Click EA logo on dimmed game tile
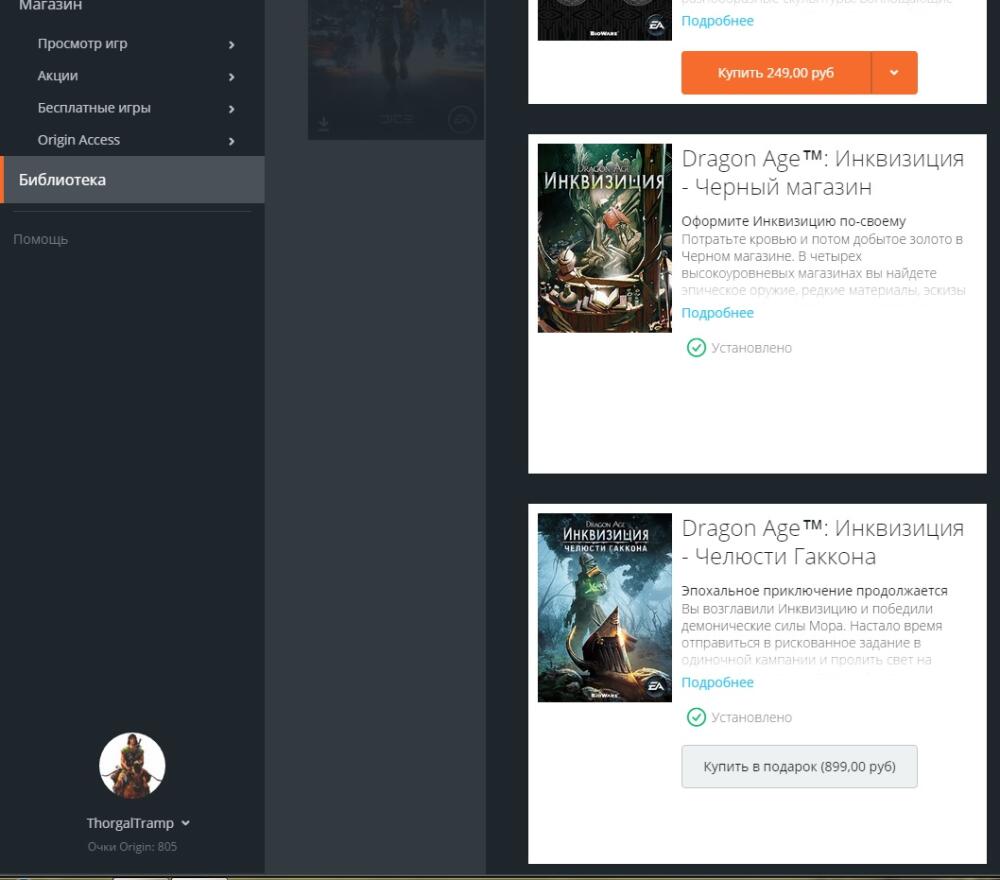1000x880 pixels. coord(461,119)
